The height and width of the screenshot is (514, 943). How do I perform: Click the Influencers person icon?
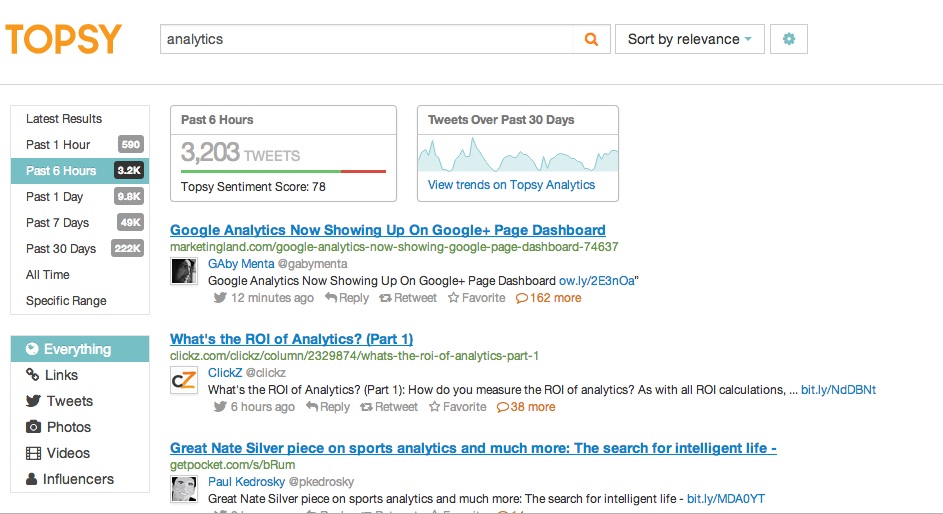point(31,479)
